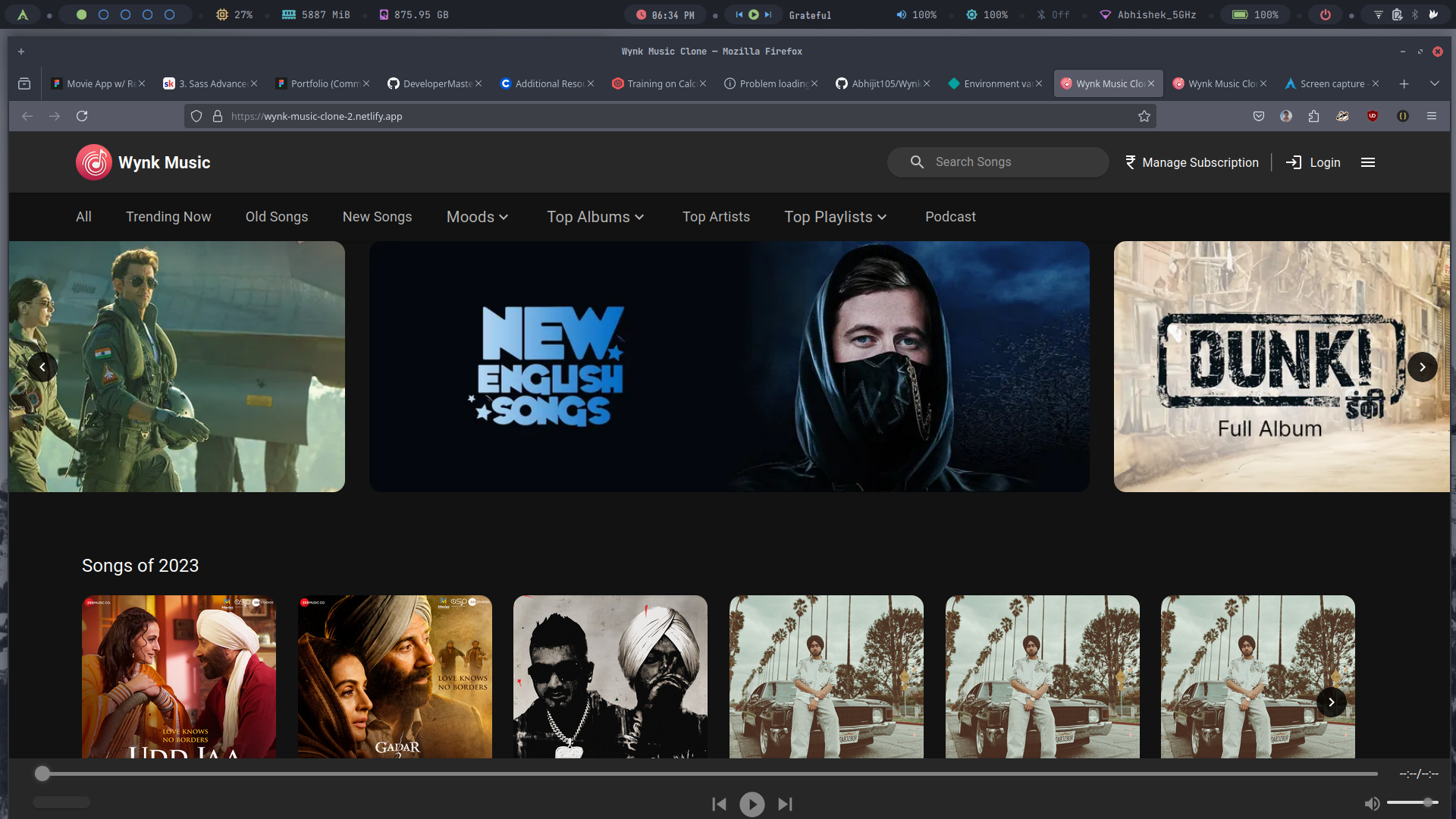
Task: Expand the Moods dropdown
Action: point(477,217)
